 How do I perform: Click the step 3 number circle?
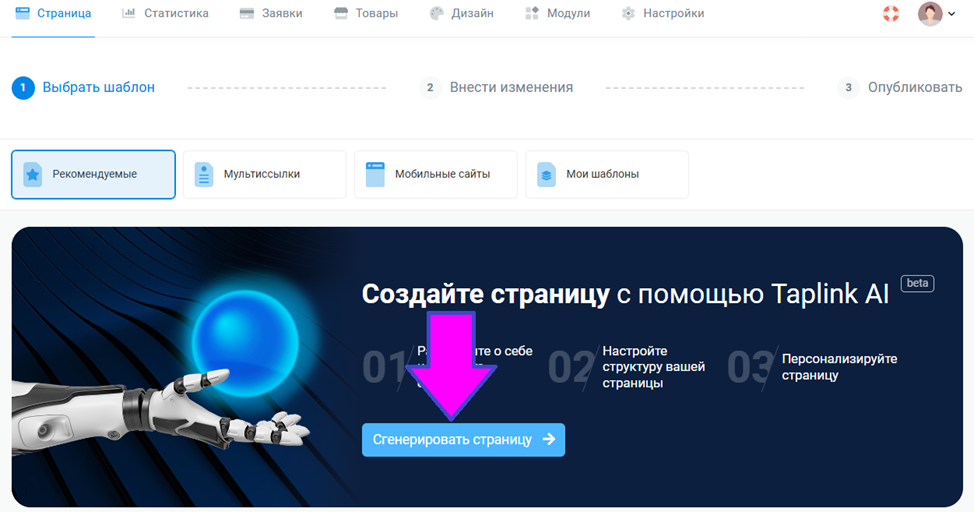click(848, 88)
